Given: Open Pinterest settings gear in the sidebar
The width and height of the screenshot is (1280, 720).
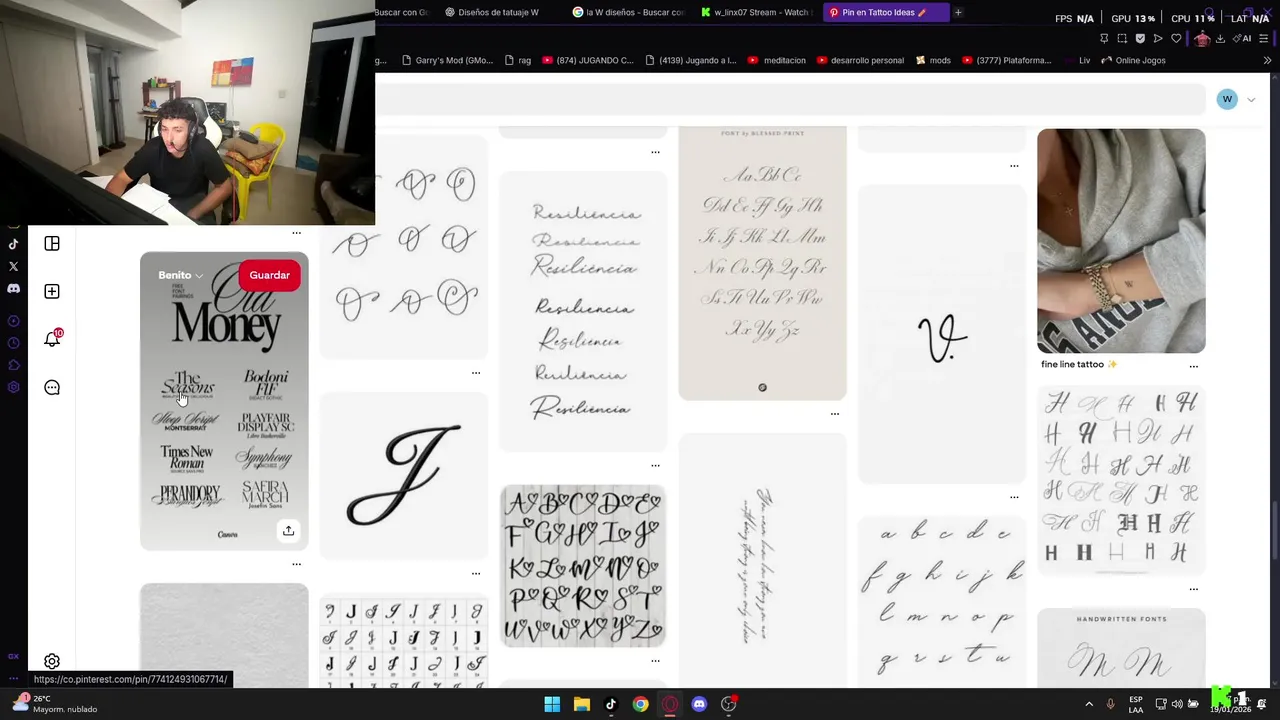Looking at the screenshot, I should point(52,661).
